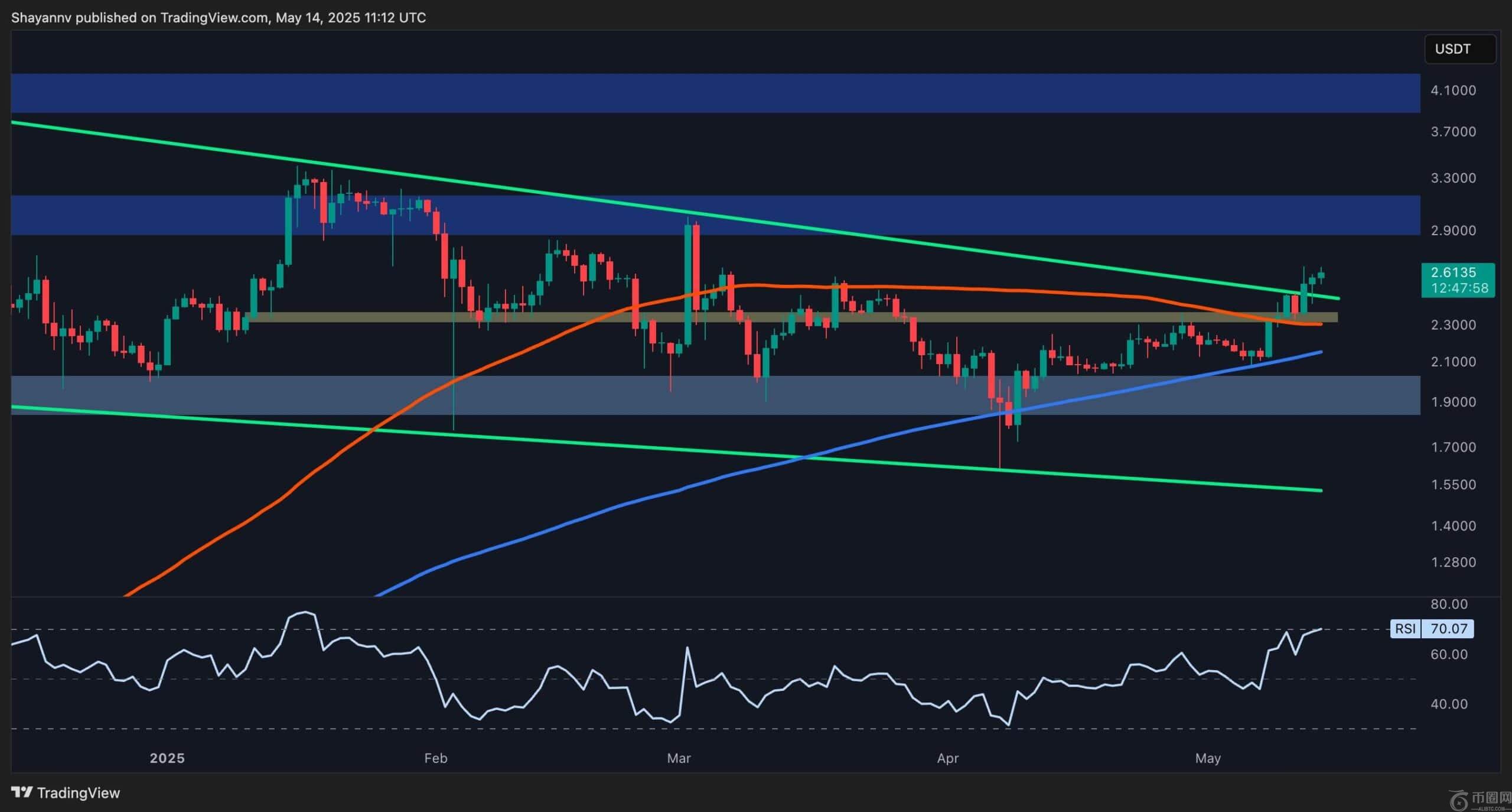This screenshot has width=1512, height=812.
Task: Click the TradingView logo icon
Action: (x=22, y=792)
